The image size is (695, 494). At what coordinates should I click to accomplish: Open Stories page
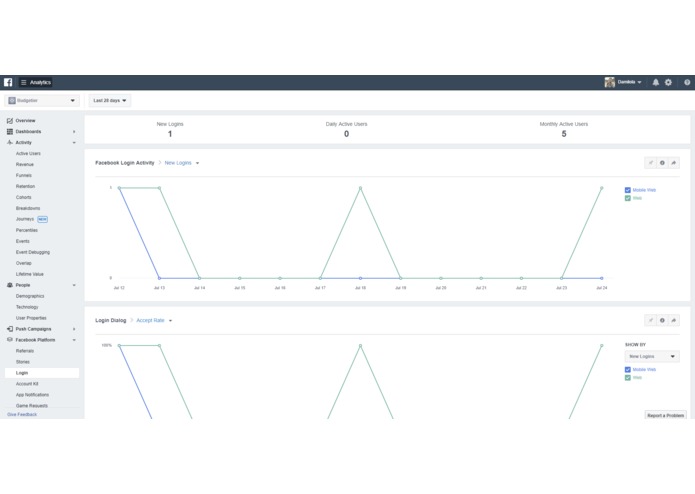(23, 362)
